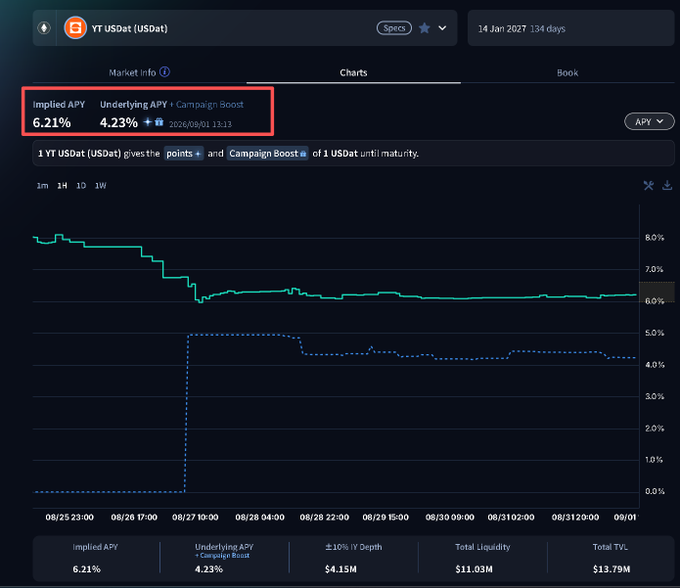The width and height of the screenshot is (680, 588).
Task: Expand the market selector chevron
Action: coord(442,28)
